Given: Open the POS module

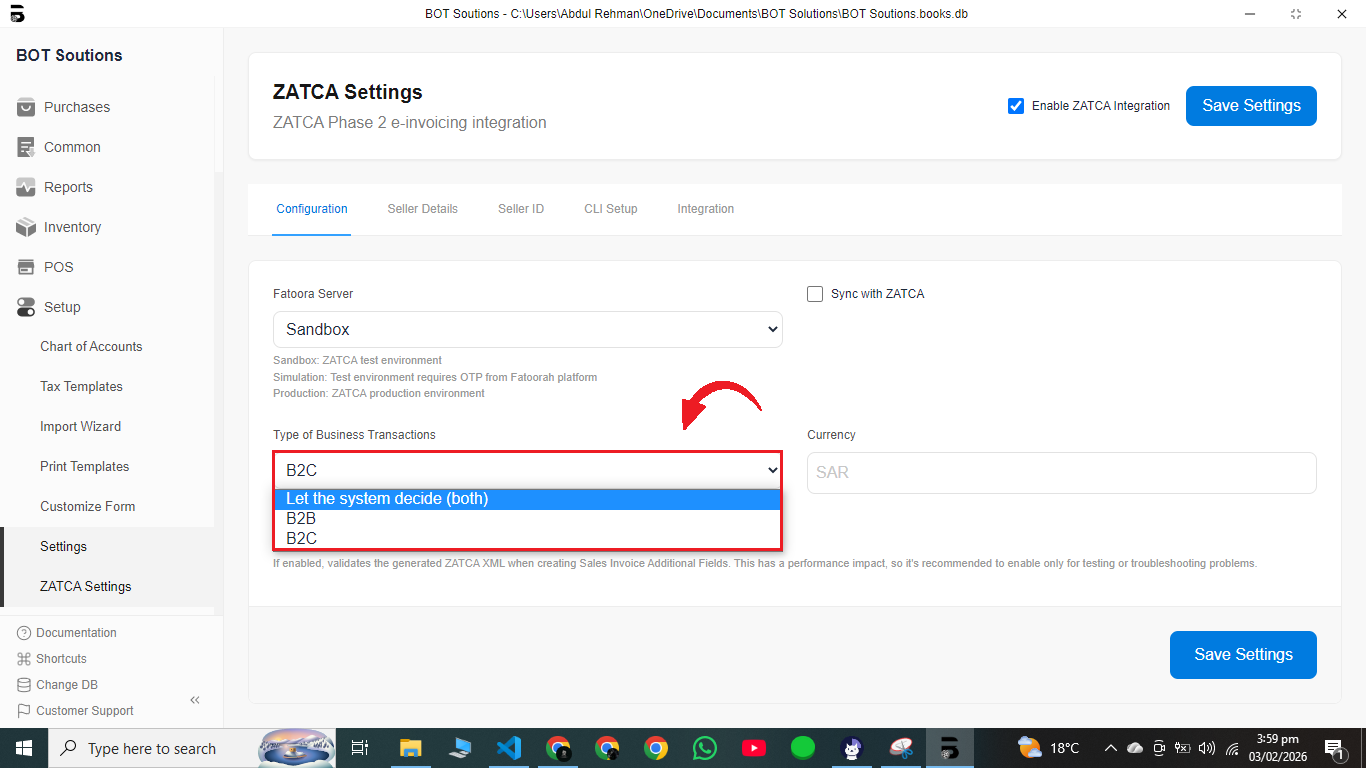Looking at the screenshot, I should click(58, 267).
